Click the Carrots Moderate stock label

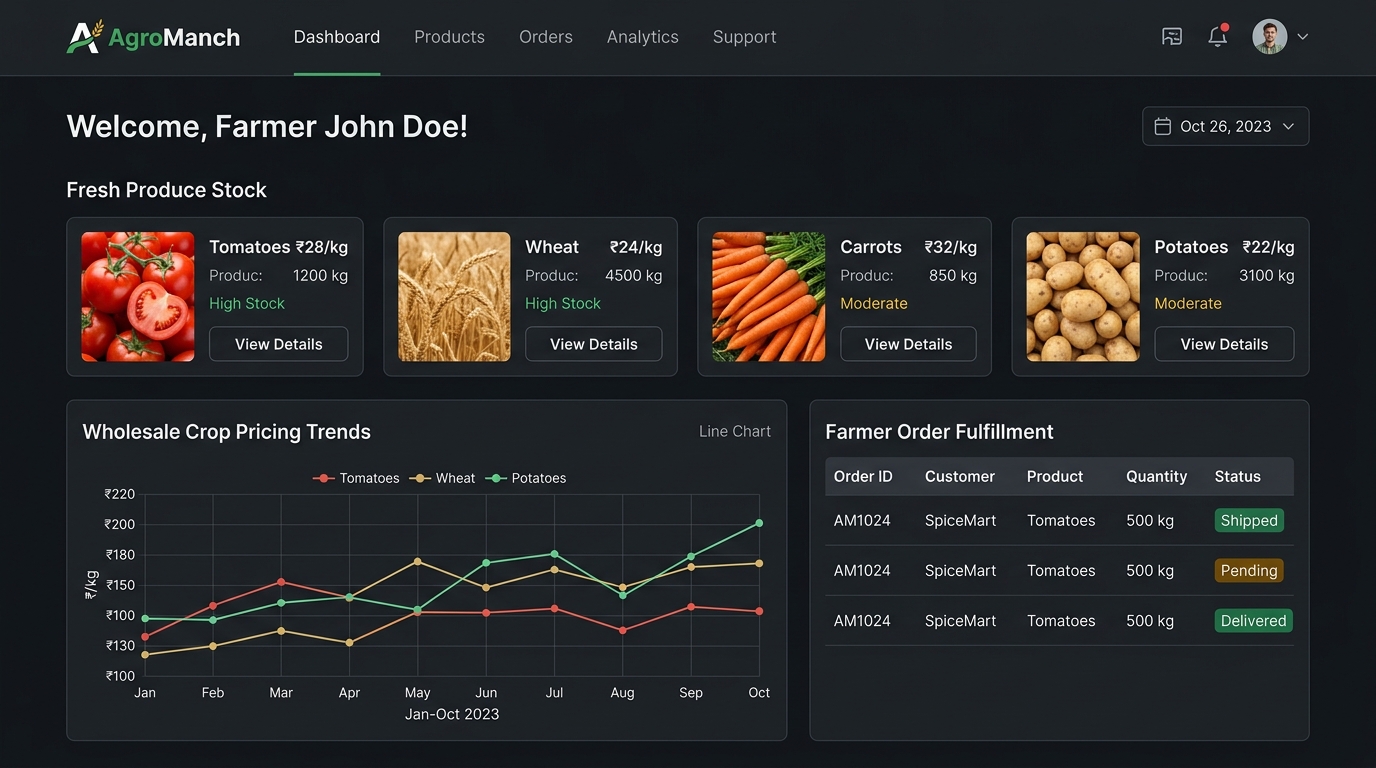coord(874,303)
